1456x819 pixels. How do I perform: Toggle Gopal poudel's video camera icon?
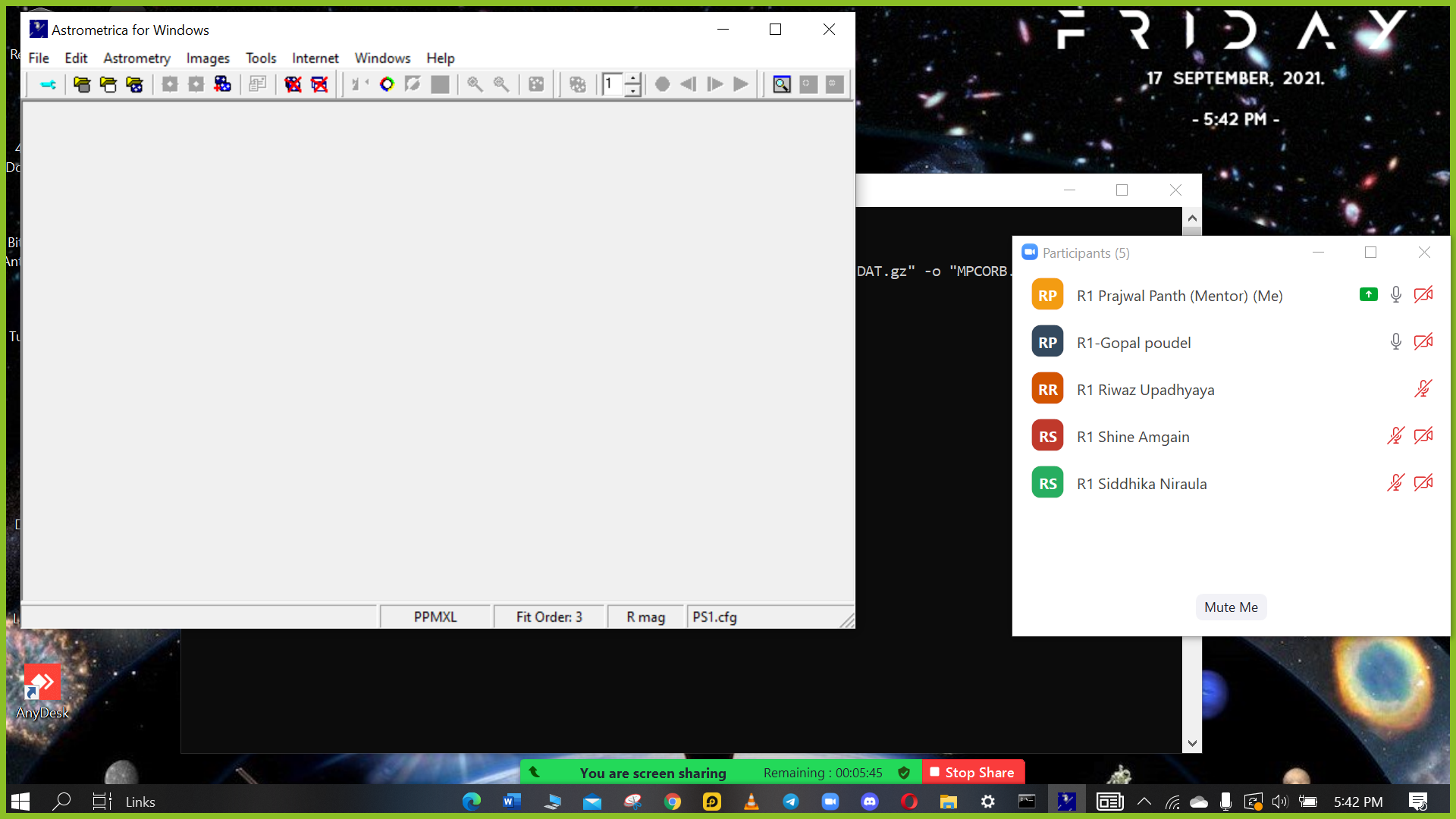[1423, 341]
